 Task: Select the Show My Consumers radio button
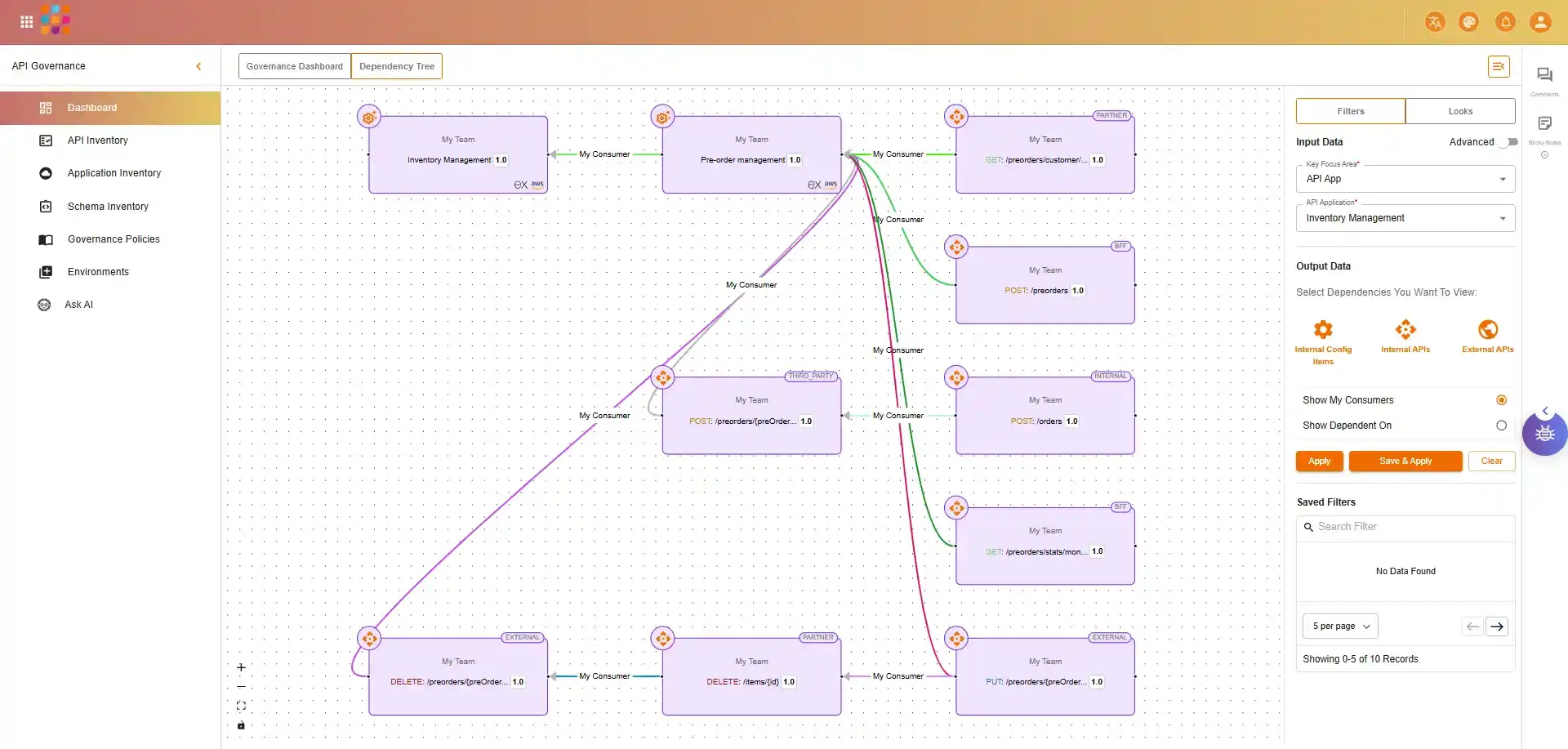[x=1501, y=400]
